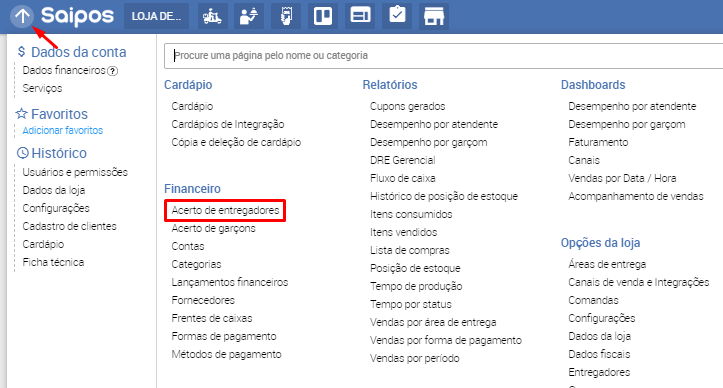Open Tempo por status report
Image resolution: width=723 pixels, height=388 pixels.
tap(410, 304)
